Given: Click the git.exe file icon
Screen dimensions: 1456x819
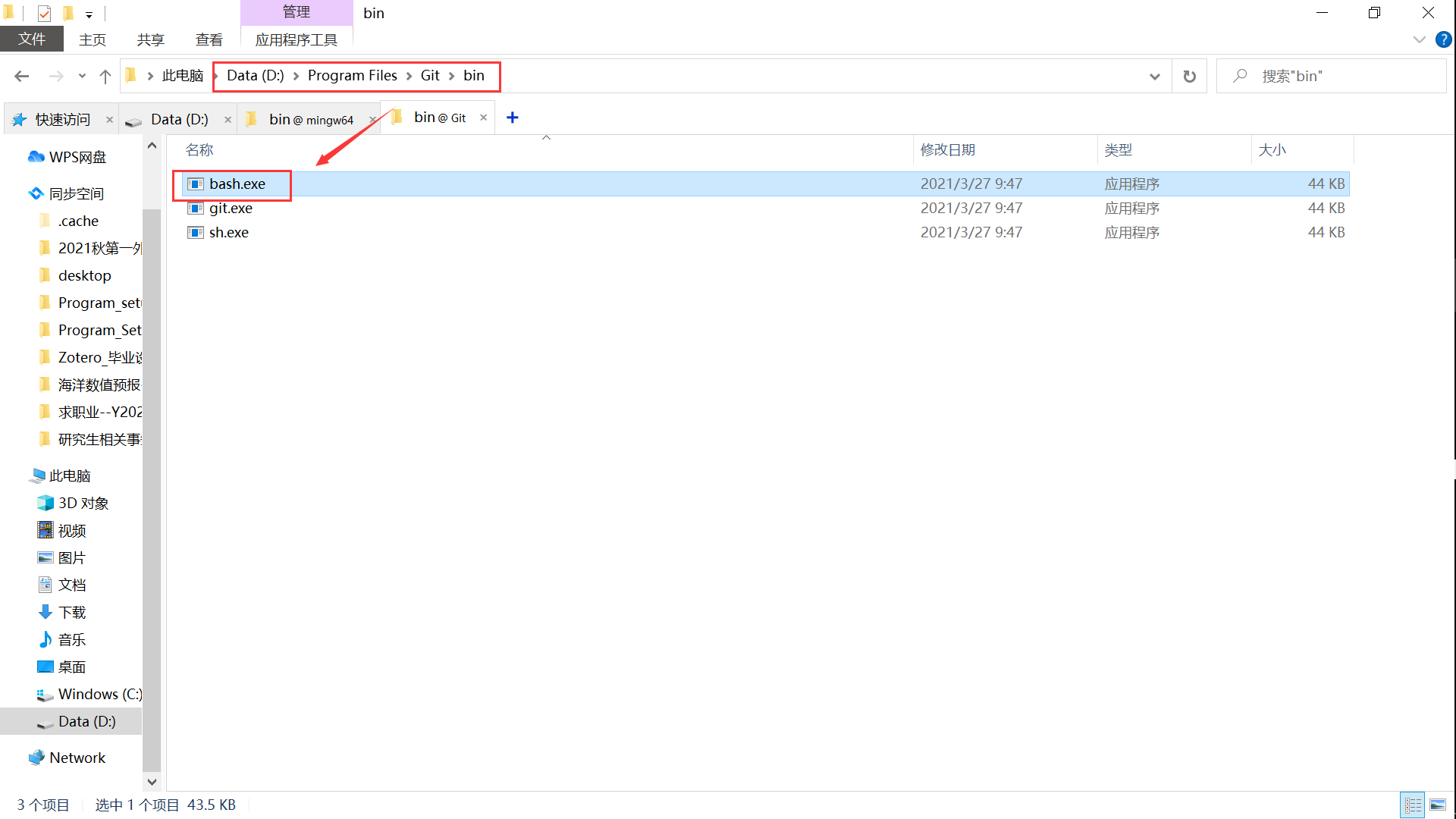Looking at the screenshot, I should (x=196, y=209).
